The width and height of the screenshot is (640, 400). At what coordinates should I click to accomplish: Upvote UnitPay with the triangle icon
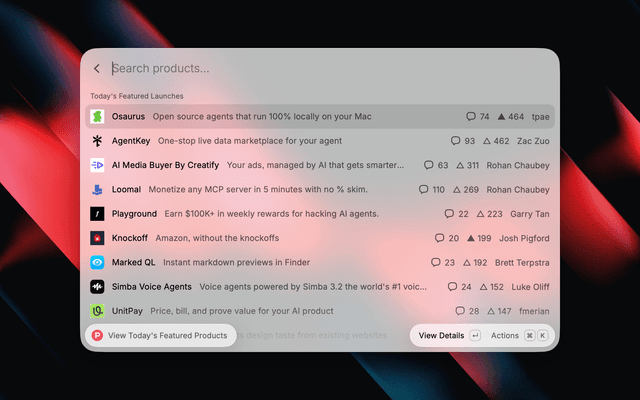pyautogui.click(x=491, y=311)
